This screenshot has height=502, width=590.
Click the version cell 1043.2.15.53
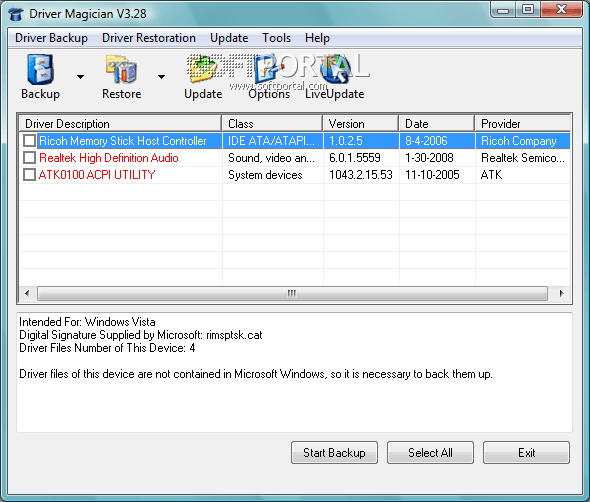(360, 175)
